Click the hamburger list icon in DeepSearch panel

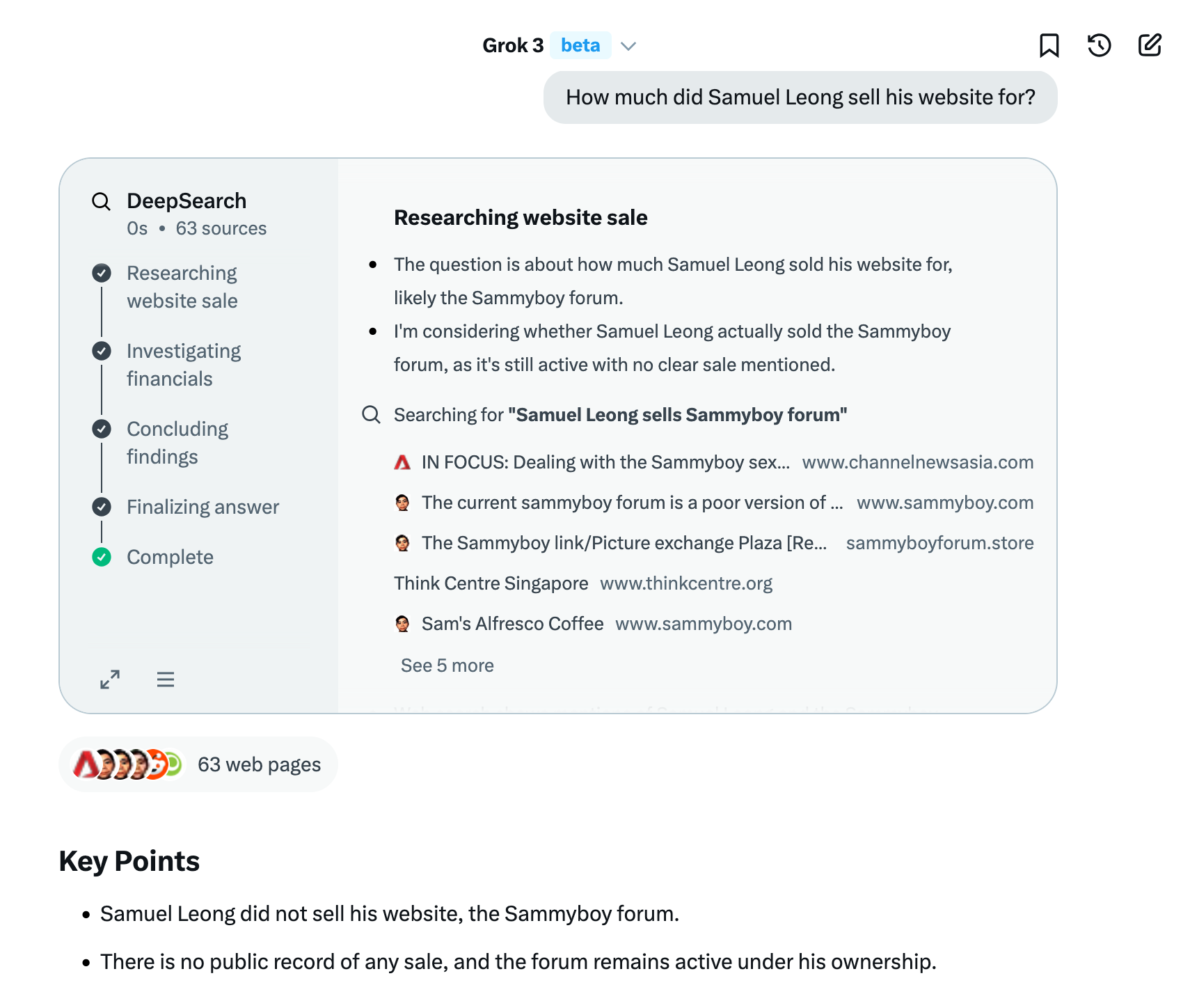point(166,679)
